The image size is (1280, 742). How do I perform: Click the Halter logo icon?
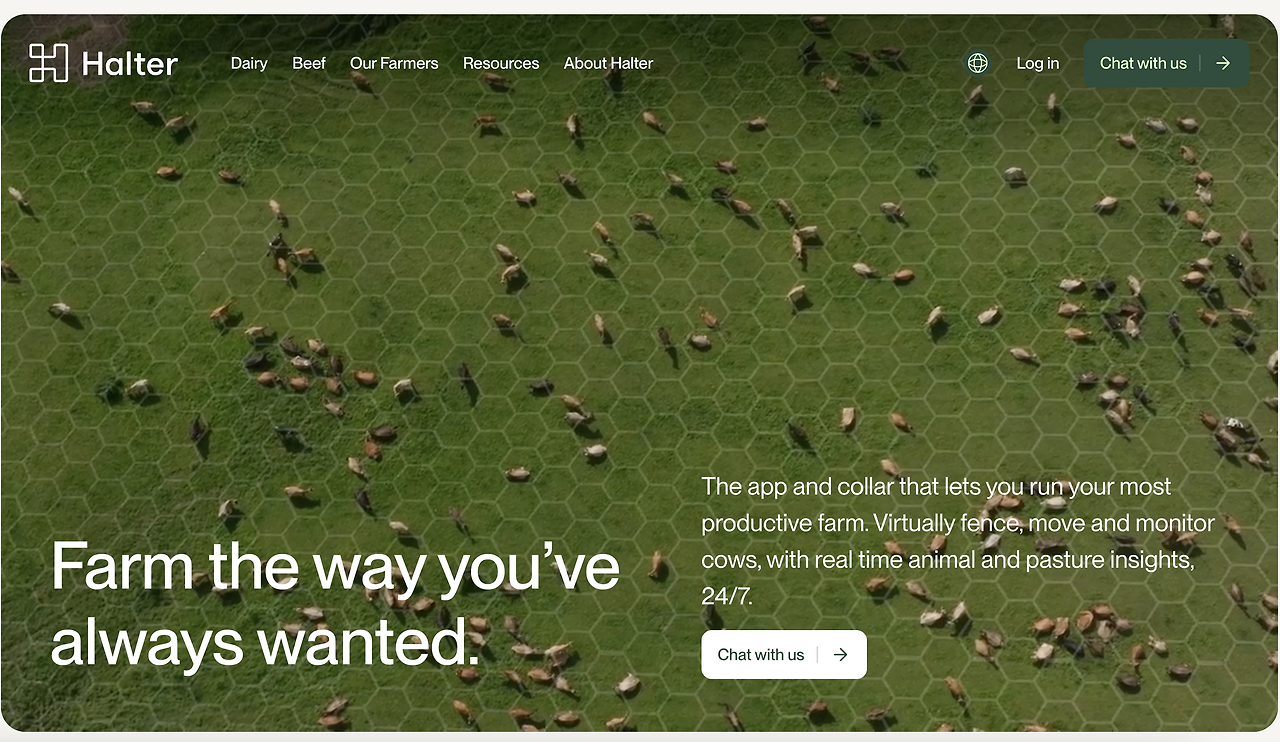click(x=48, y=63)
